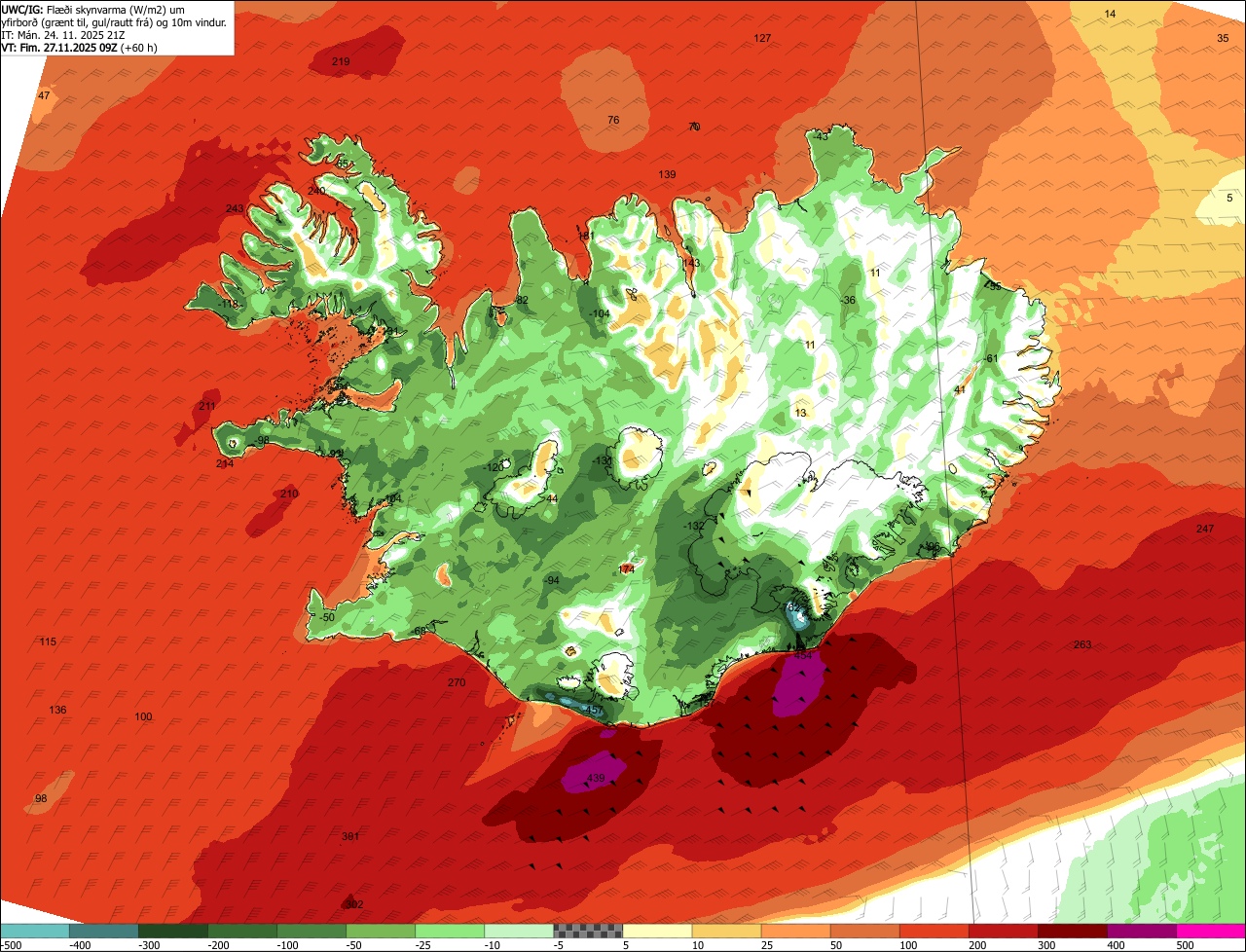Screen dimensions: 1246x952
Task: Click the value -104 in north-central Iceland
Action: pyautogui.click(x=600, y=313)
